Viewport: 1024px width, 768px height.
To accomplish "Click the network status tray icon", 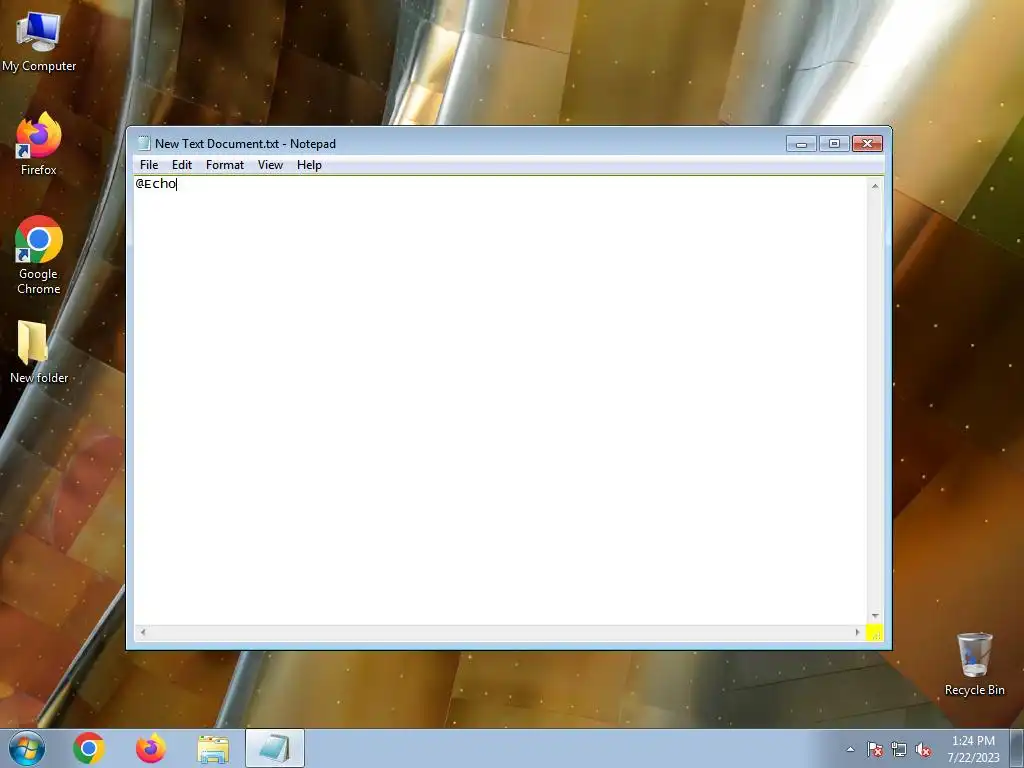I will (x=899, y=749).
